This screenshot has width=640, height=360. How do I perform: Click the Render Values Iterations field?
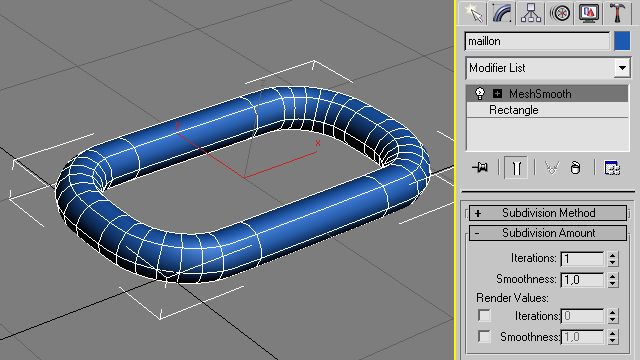(582, 316)
